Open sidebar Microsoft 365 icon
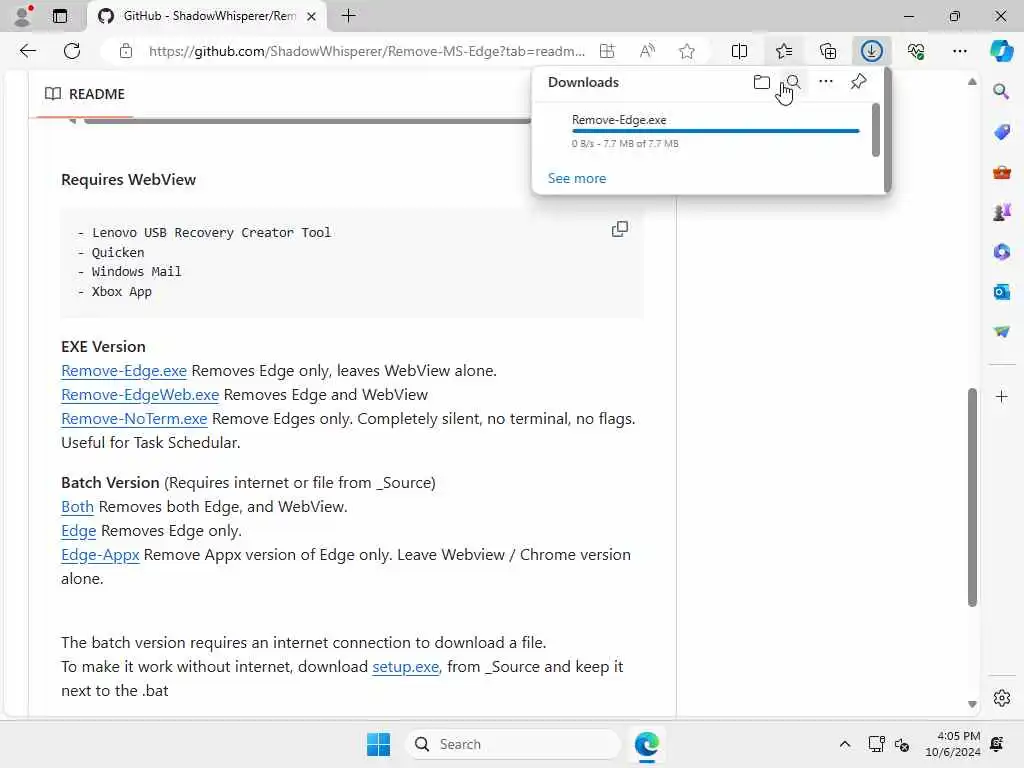This screenshot has width=1024, height=768. point(1001,252)
